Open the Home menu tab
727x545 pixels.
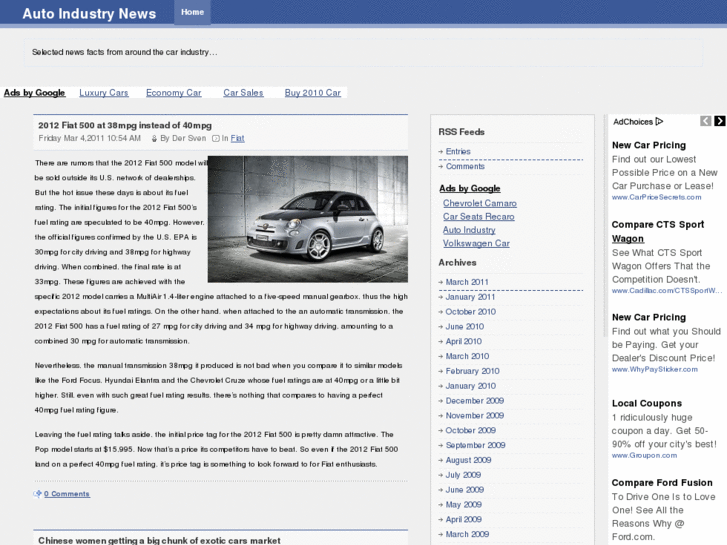point(192,12)
